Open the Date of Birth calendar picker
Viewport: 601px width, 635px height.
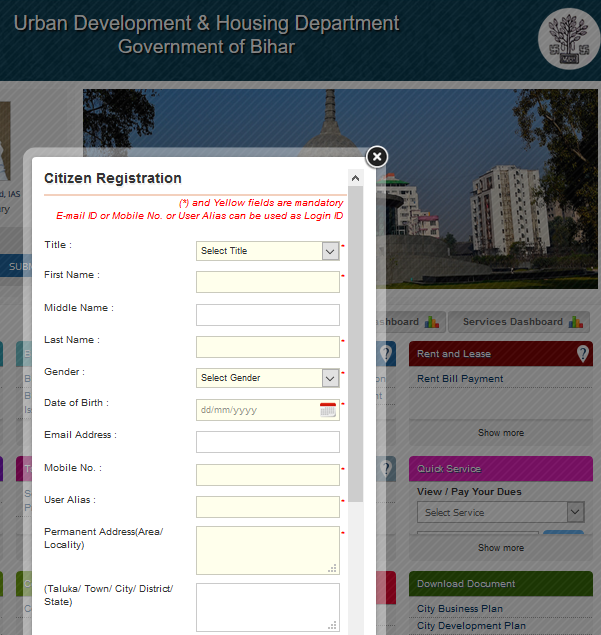tap(328, 410)
